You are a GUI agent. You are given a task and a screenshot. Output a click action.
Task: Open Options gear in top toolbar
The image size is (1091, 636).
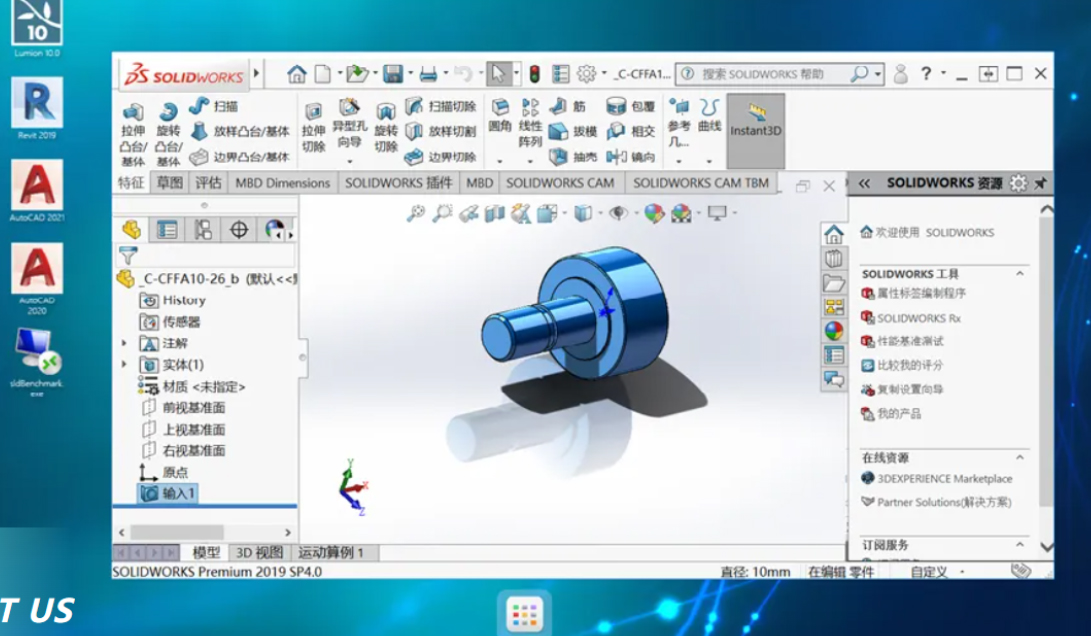[x=587, y=74]
